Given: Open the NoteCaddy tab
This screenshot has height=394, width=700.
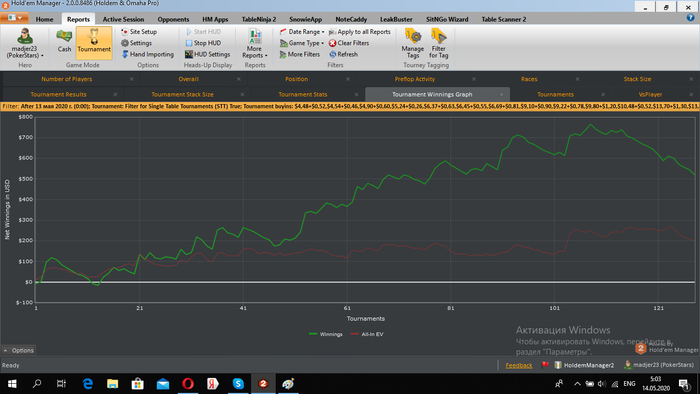Looking at the screenshot, I should 351,19.
